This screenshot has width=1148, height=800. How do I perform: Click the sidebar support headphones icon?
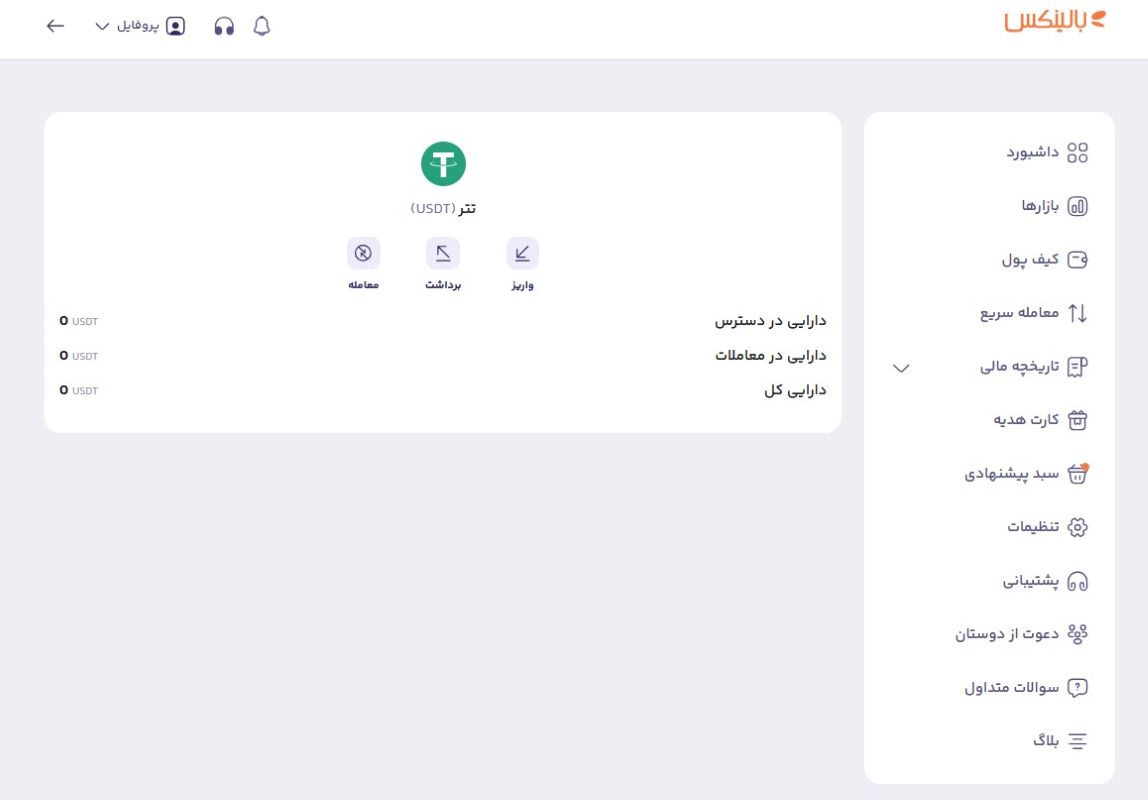click(x=1077, y=581)
